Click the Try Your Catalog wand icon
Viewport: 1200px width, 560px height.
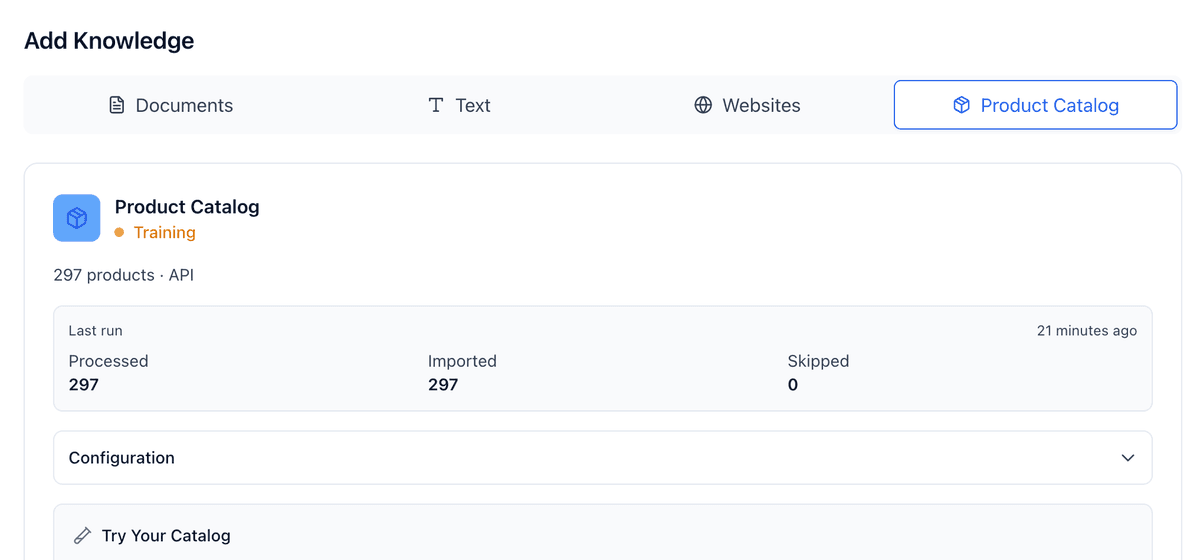[x=82, y=536]
